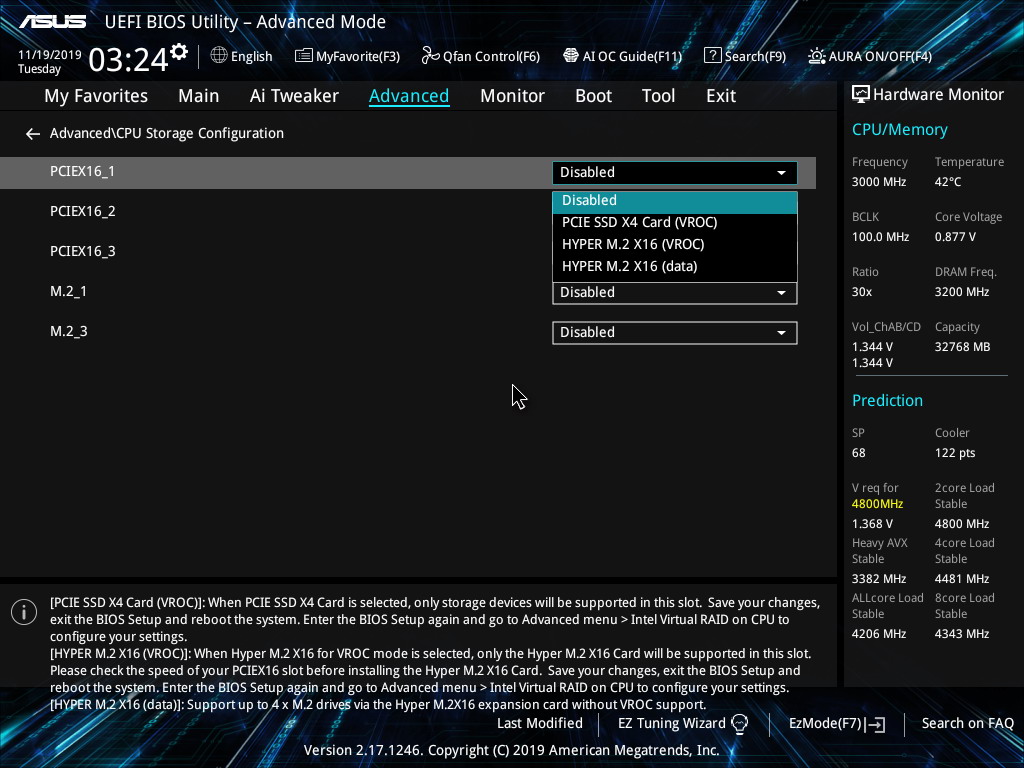1024x768 pixels.
Task: Click the Advanced\CPU Storage Configuration breadcrumb
Action: [167, 133]
